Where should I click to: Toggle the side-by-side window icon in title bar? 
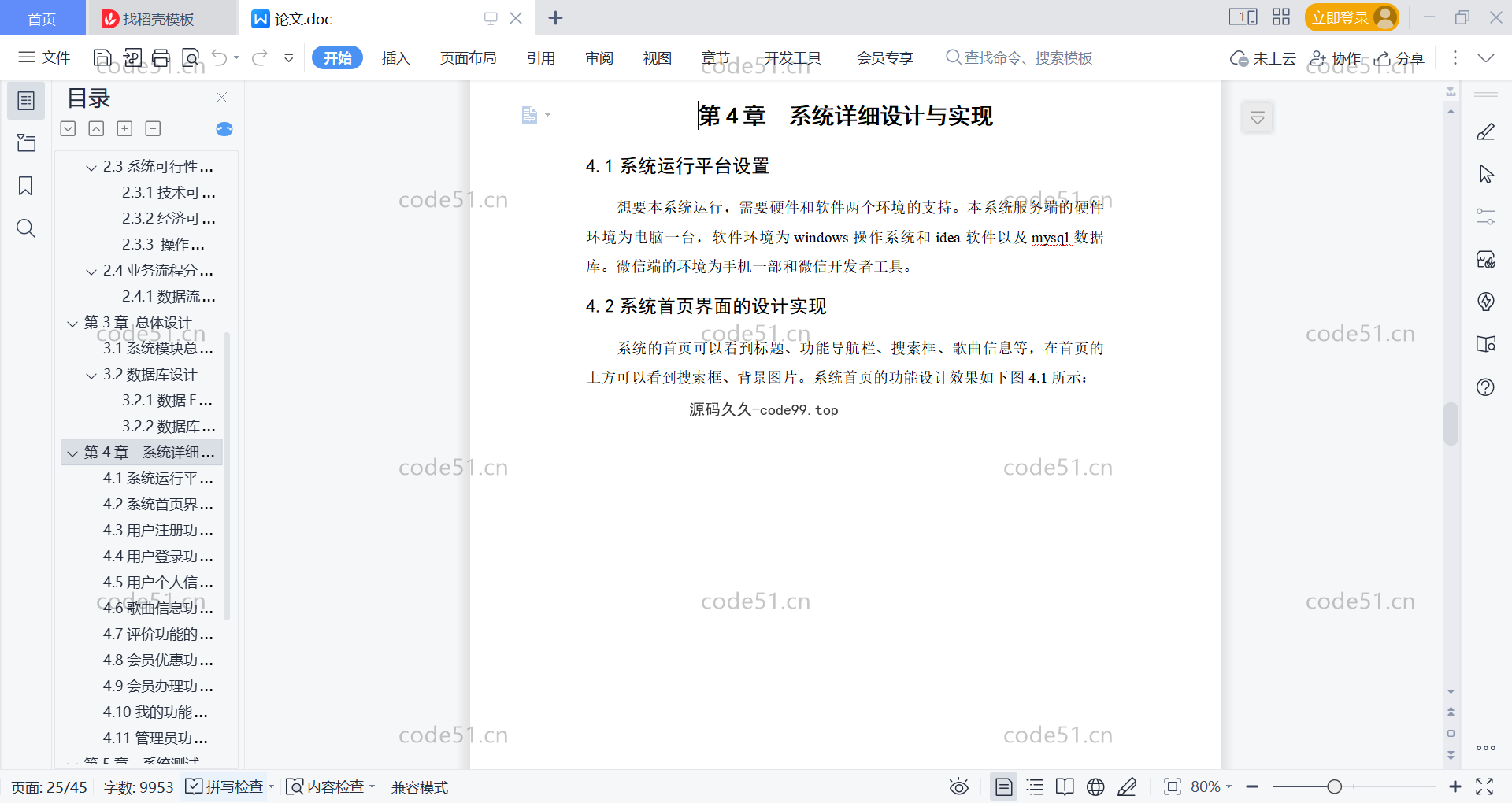(1243, 17)
